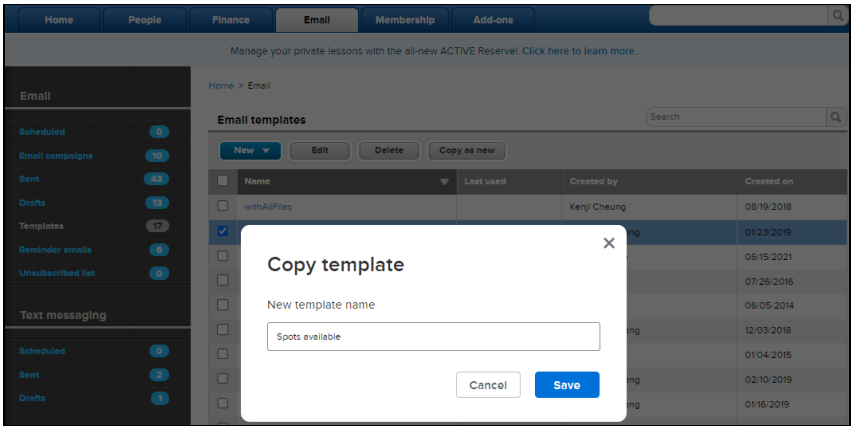Open the withAllFiles template link
The width and height of the screenshot is (856, 431).
(x=268, y=207)
